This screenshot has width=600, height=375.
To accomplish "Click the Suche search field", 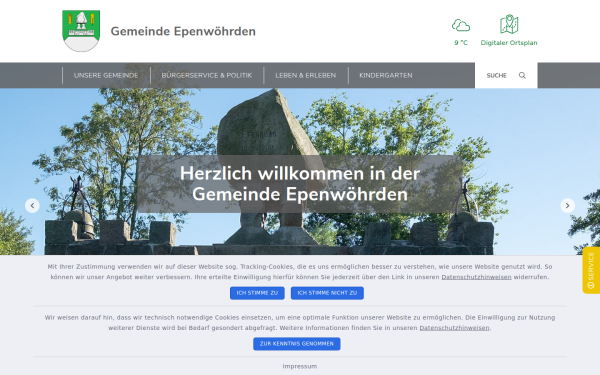I will click(x=506, y=75).
